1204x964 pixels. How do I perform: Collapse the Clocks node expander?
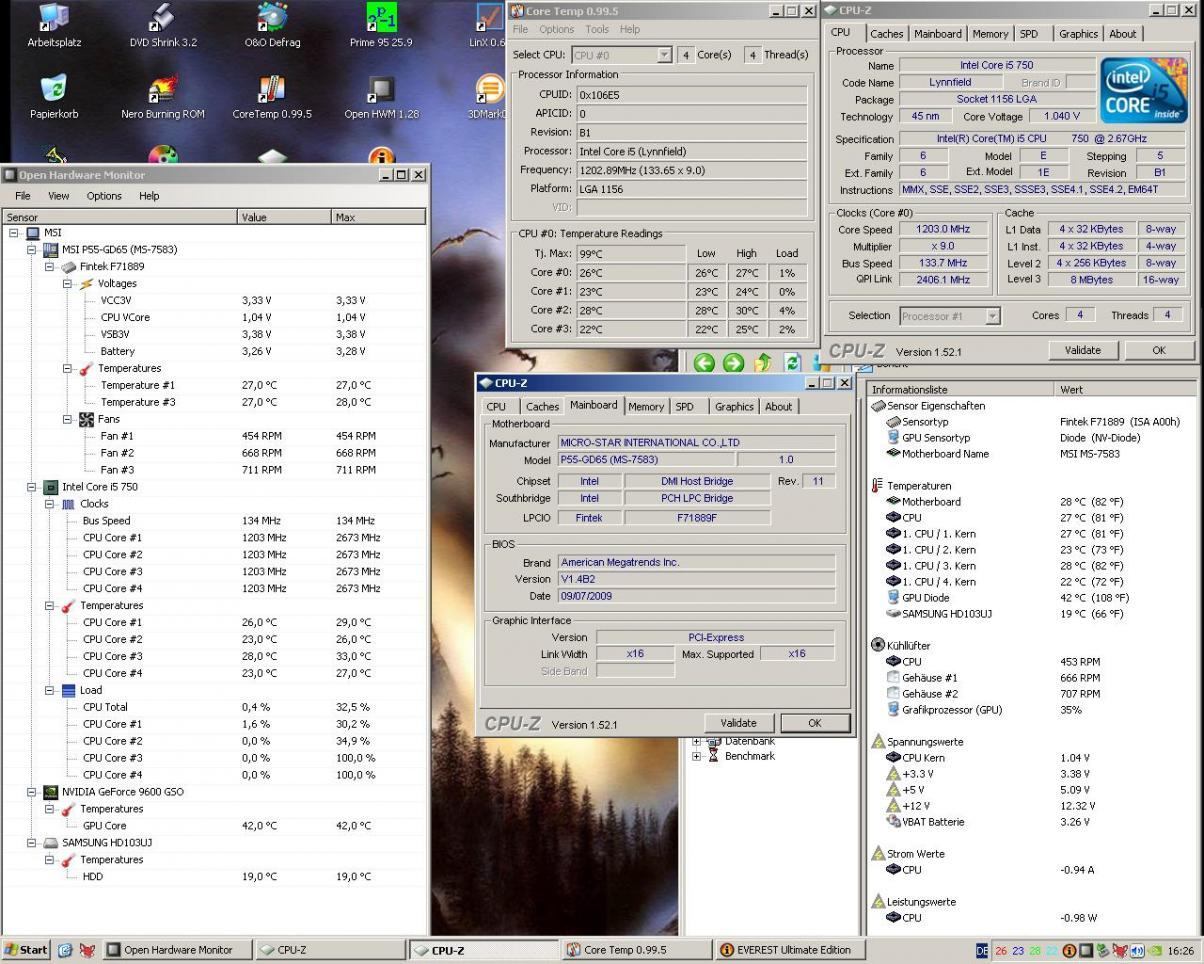coord(50,504)
